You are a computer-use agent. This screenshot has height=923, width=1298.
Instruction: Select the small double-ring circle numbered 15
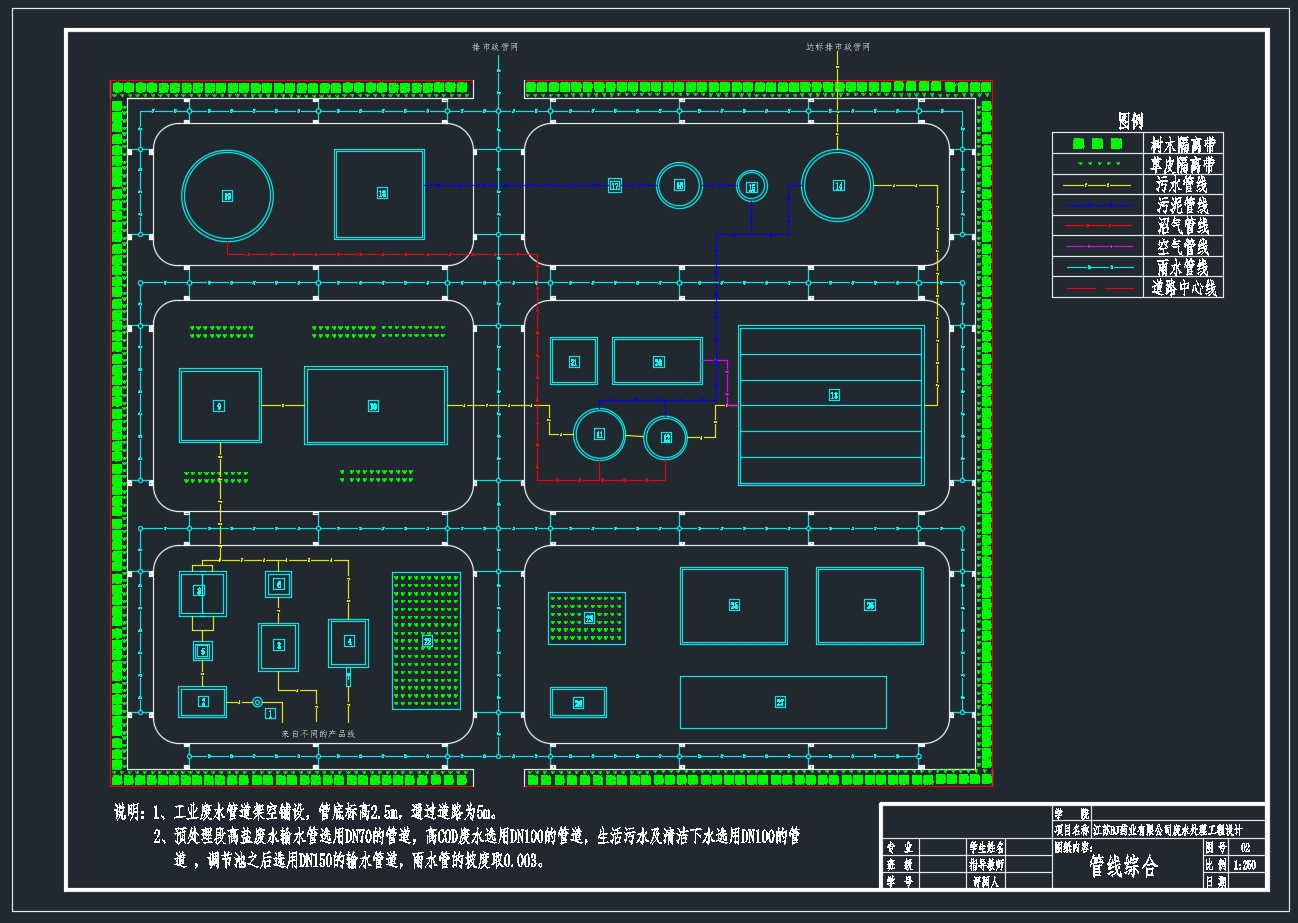click(x=752, y=187)
